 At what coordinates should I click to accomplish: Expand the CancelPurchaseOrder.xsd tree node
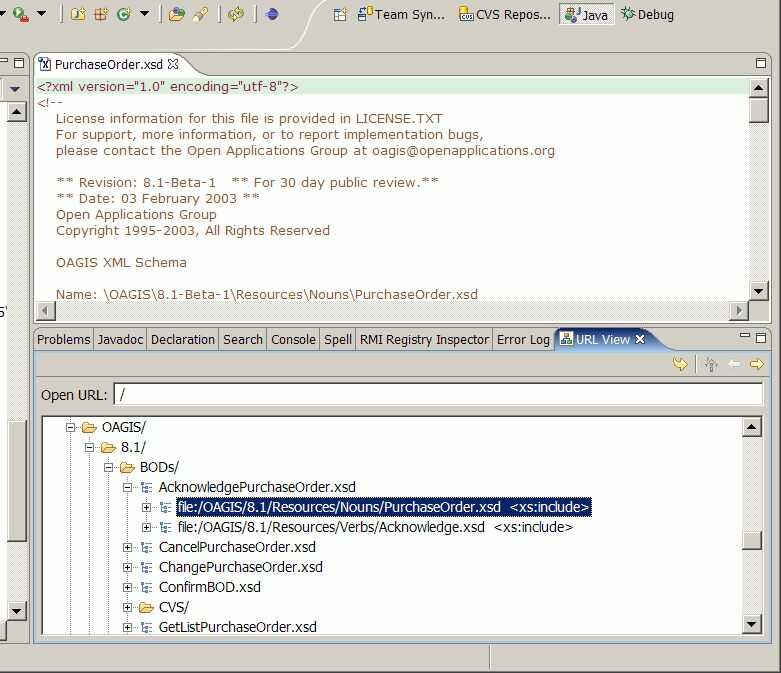pyautogui.click(x=128, y=548)
